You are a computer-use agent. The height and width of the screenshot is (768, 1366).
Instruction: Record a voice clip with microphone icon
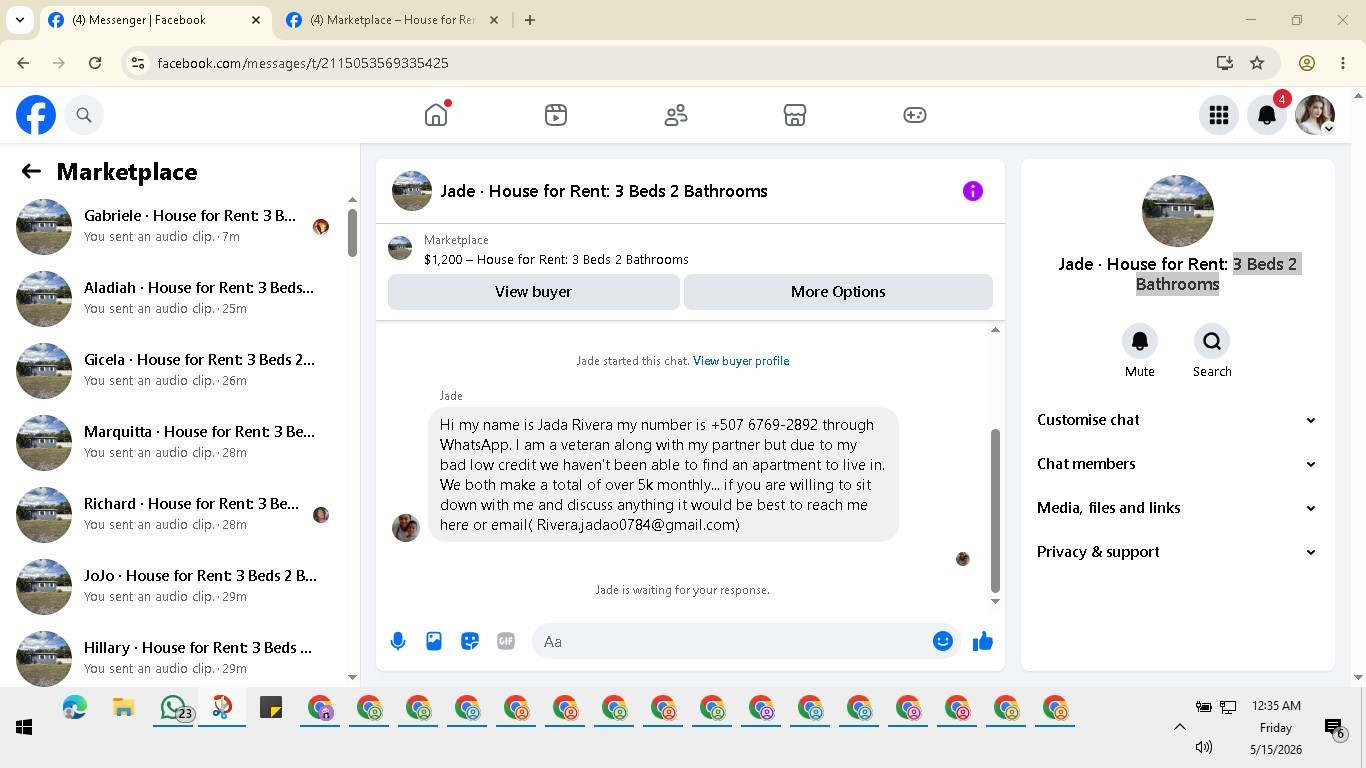(x=398, y=641)
